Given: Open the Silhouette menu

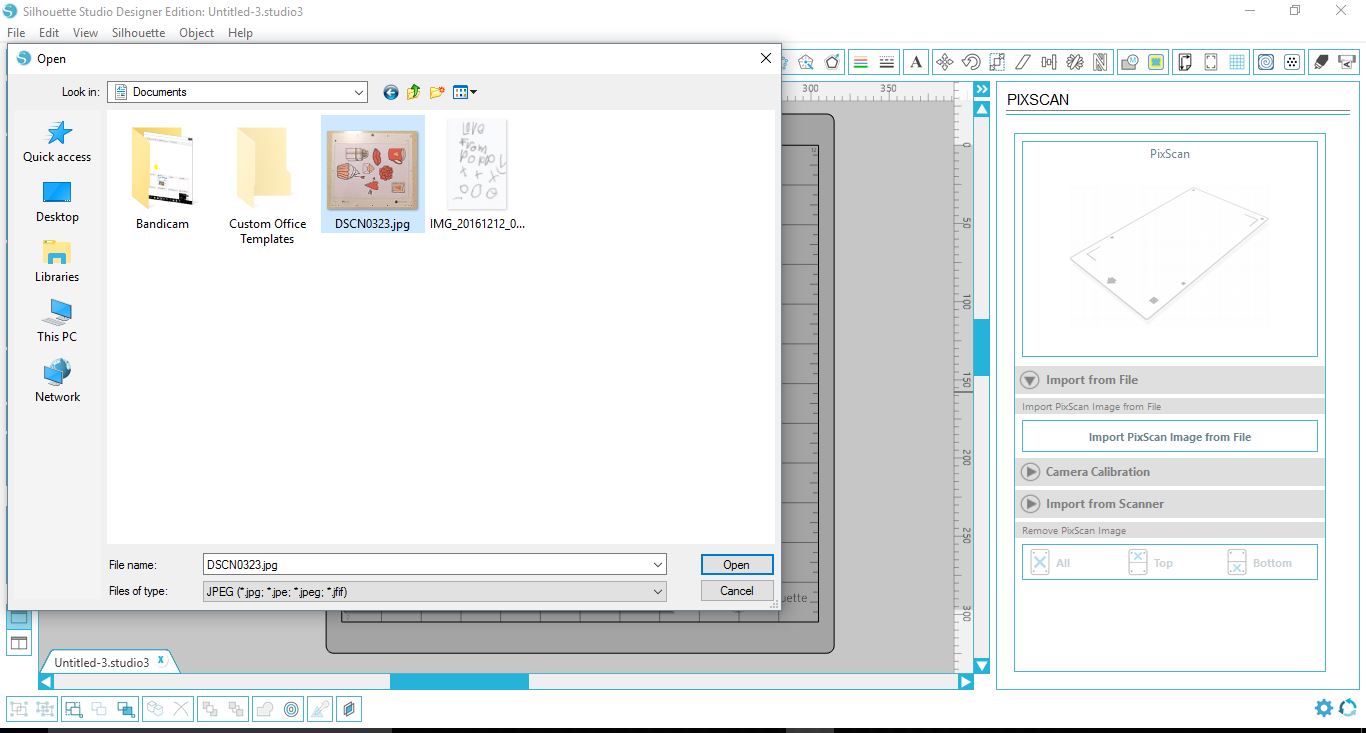Looking at the screenshot, I should [x=138, y=32].
